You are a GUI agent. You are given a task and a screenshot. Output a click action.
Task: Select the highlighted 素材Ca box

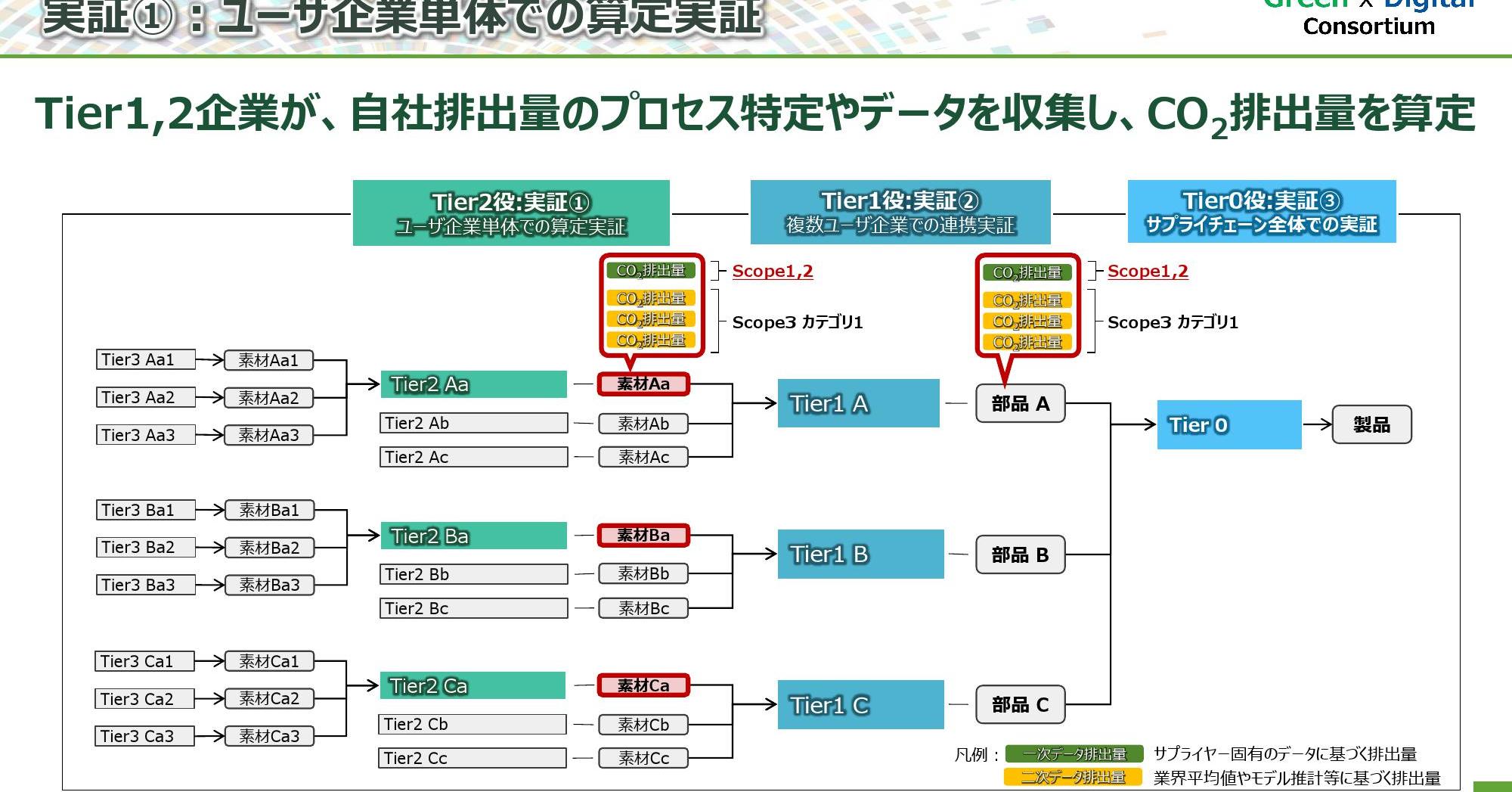pyautogui.click(x=643, y=686)
